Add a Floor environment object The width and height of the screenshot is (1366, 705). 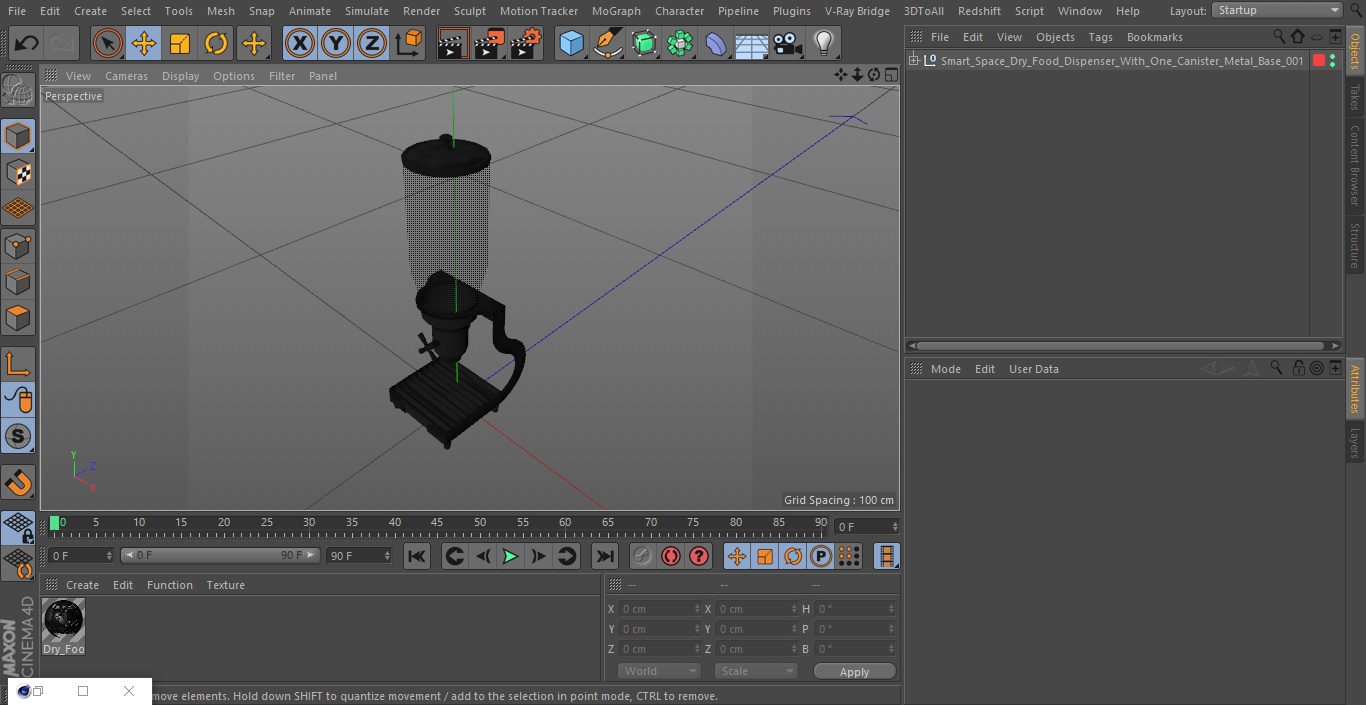[x=752, y=43]
